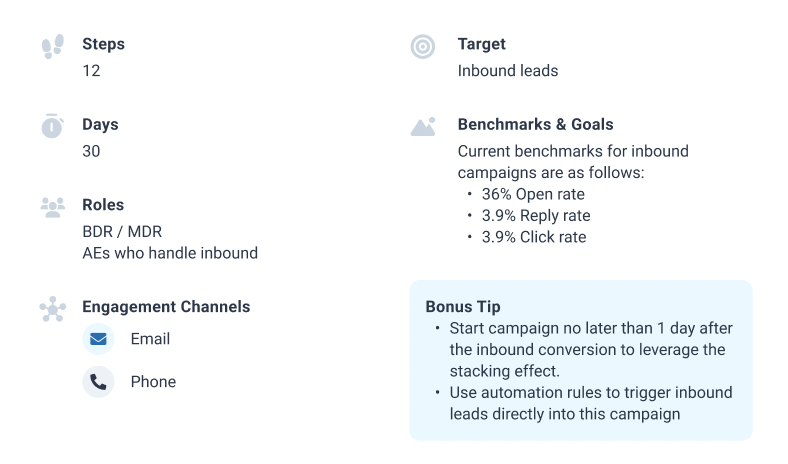This screenshot has height=464, width=788.
Task: Select the blue Email envelope icon
Action: tap(98, 339)
